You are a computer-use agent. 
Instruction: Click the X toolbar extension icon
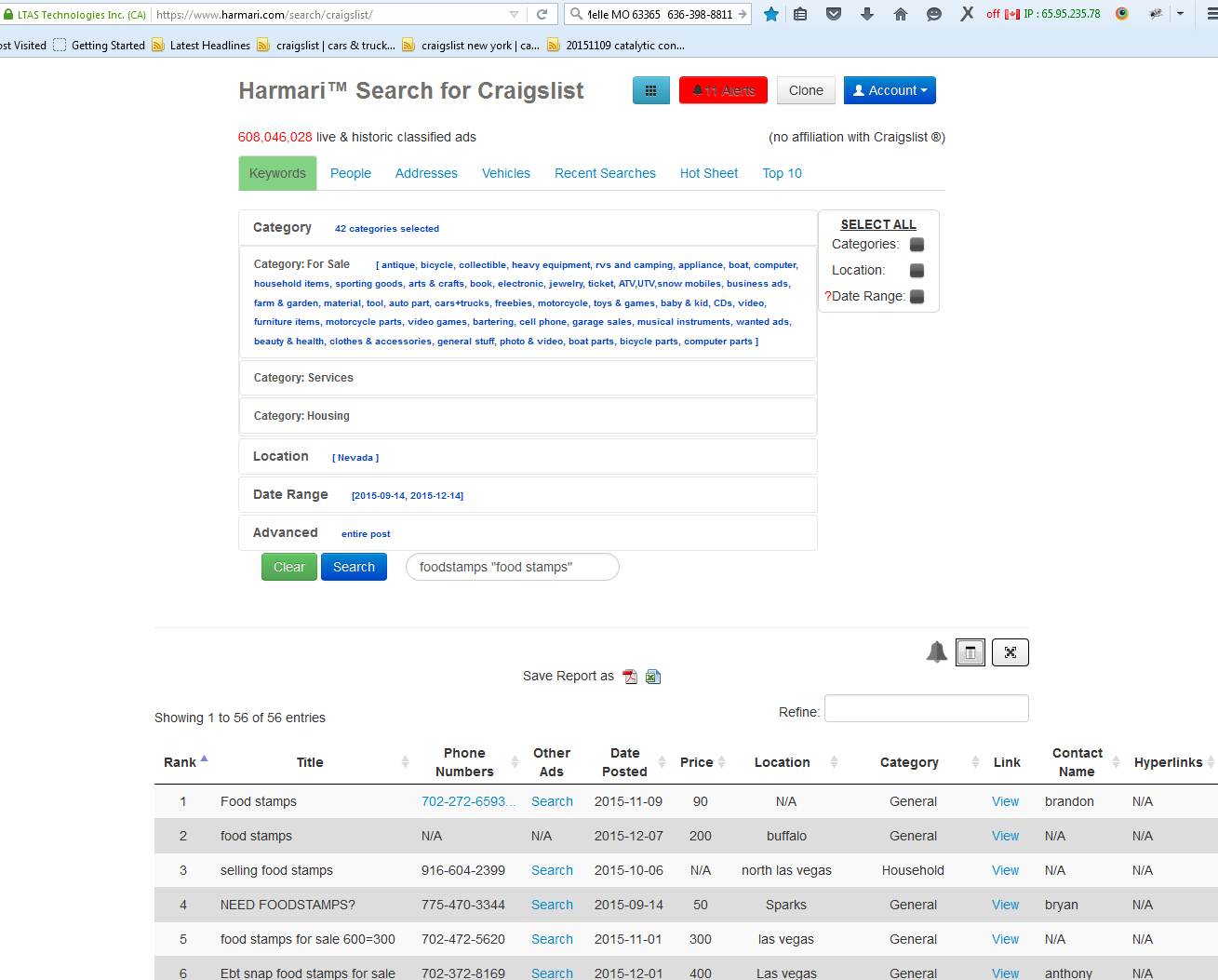click(968, 14)
